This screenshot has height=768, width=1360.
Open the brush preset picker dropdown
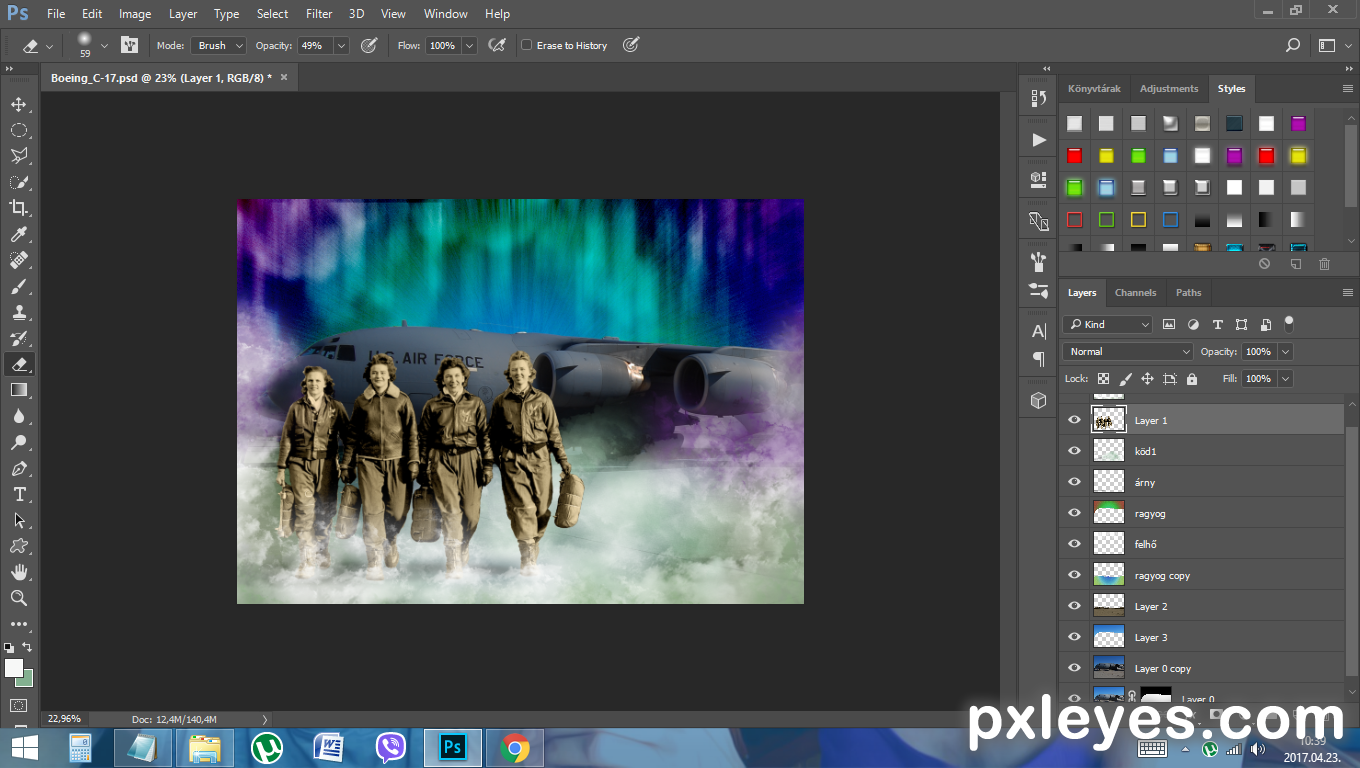[104, 45]
